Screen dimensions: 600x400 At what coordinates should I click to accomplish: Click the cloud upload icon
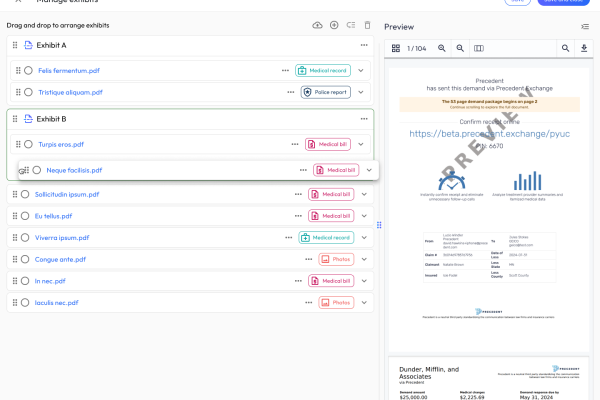pyautogui.click(x=318, y=25)
